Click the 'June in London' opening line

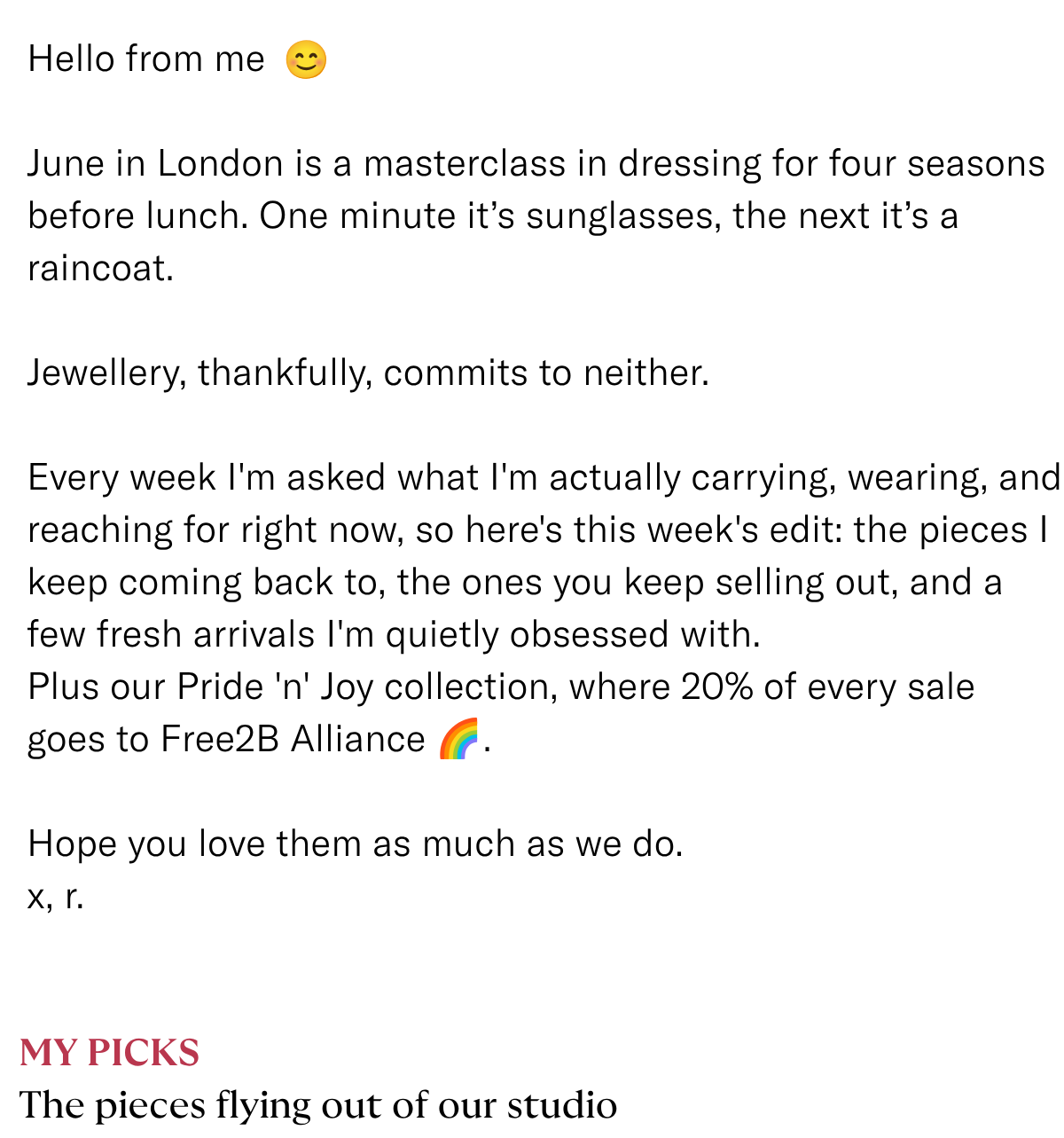pyautogui.click(x=536, y=164)
